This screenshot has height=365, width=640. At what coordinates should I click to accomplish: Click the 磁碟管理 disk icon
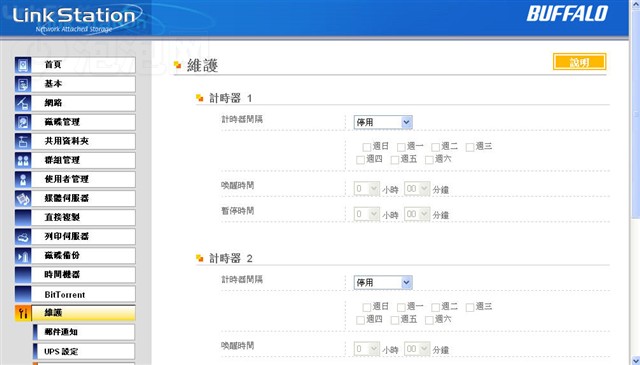(x=23, y=122)
